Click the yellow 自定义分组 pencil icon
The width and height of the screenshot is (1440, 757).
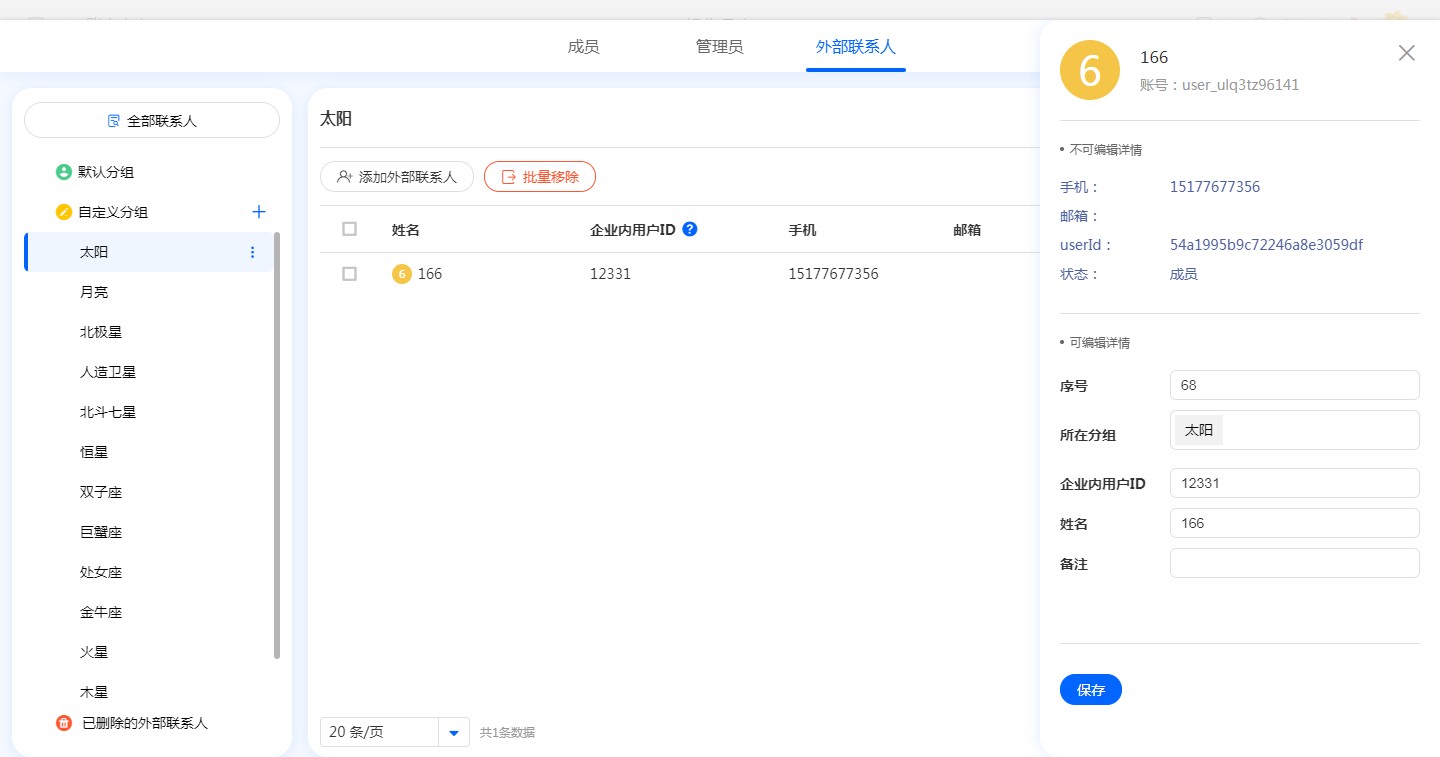[64, 212]
